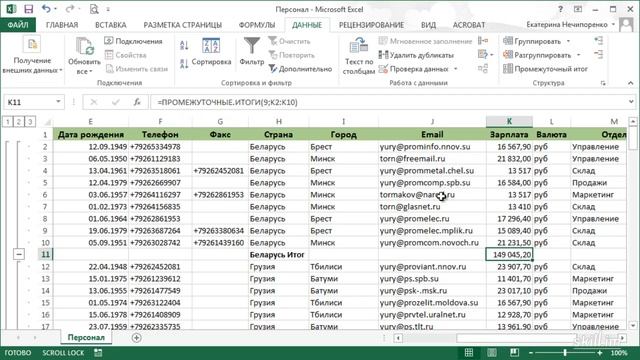Screen dimensions: 640x360
Task: Sort ascending A to Z
Action: [x=184, y=46]
